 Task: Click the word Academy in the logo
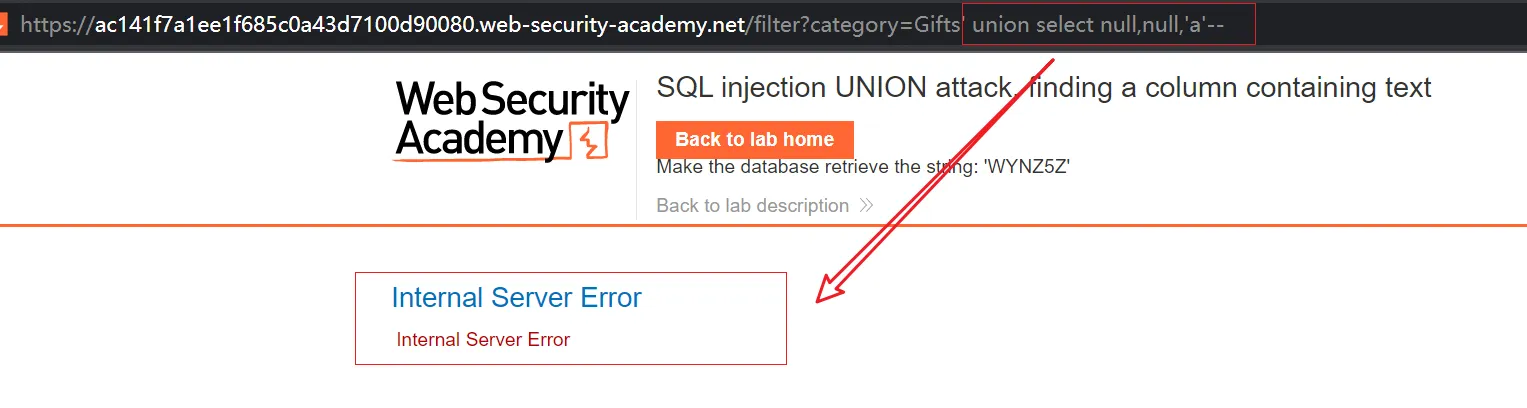tap(479, 141)
